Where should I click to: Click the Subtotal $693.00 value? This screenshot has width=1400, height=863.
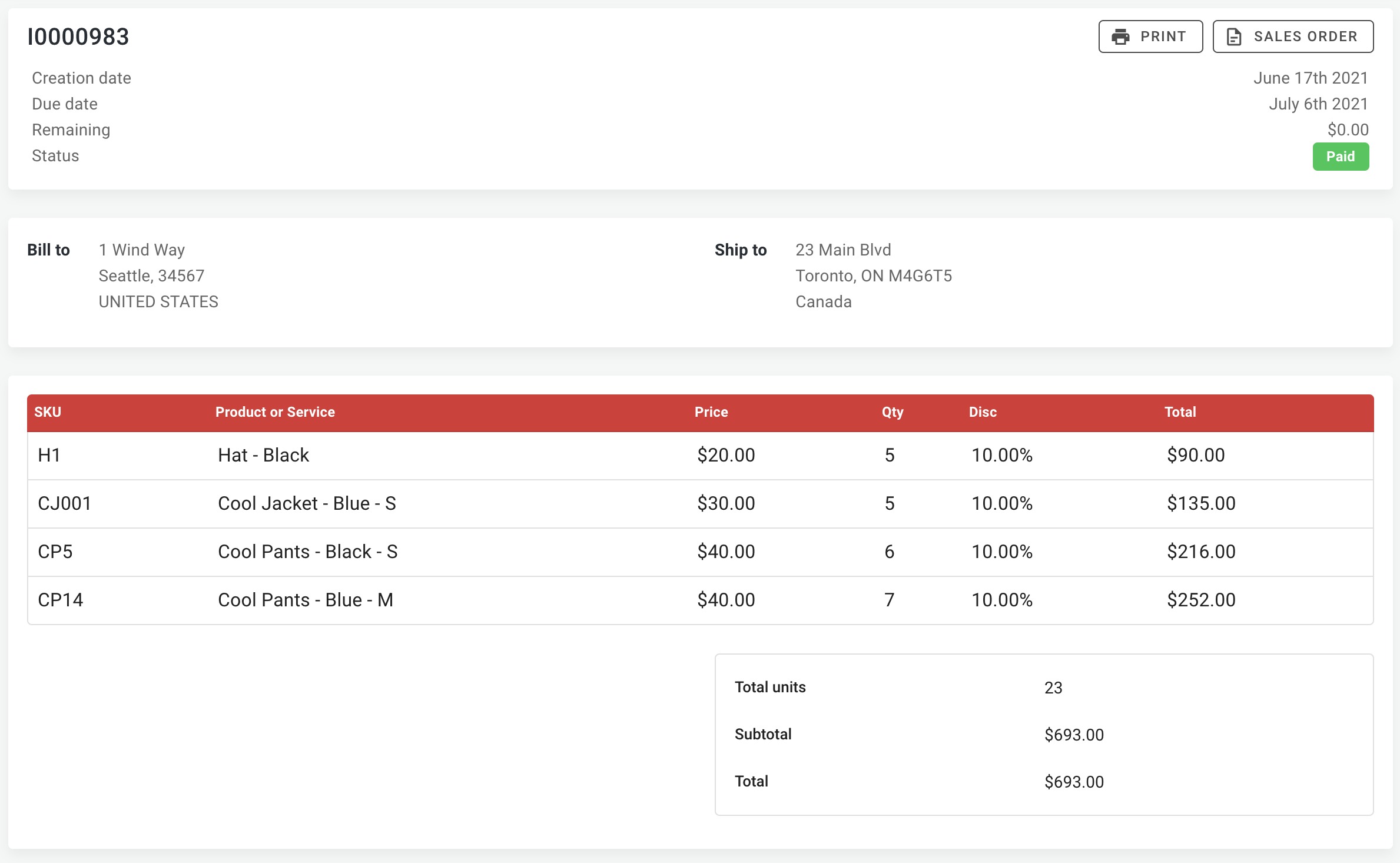click(x=1074, y=735)
